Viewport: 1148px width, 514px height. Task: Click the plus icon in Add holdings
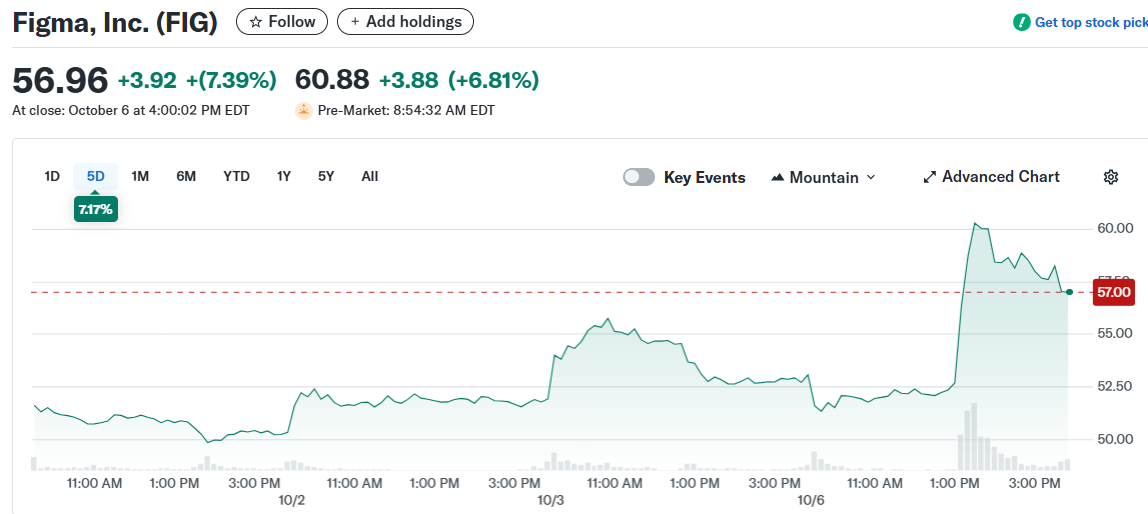355,21
